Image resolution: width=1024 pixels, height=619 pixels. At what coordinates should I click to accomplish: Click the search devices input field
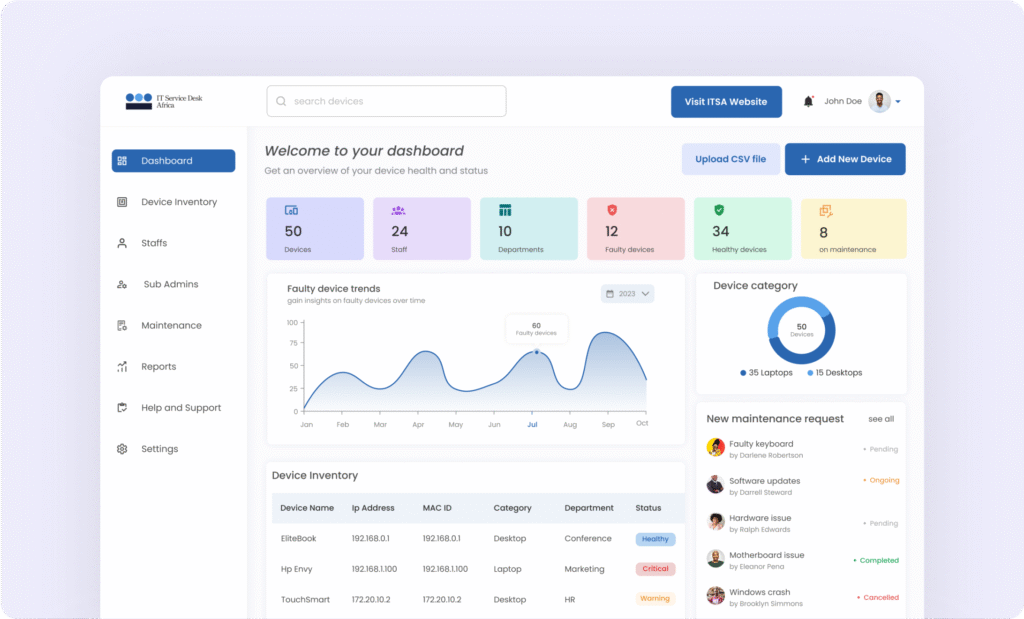click(x=386, y=101)
